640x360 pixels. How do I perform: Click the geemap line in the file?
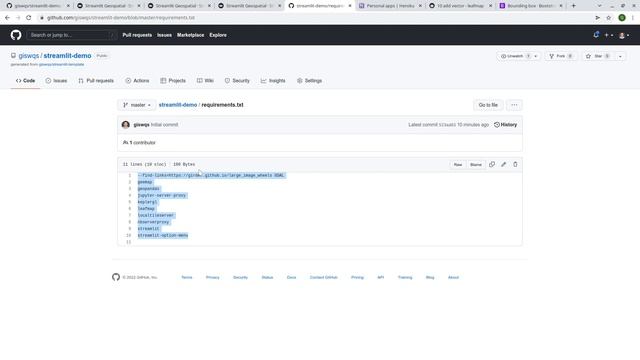coord(145,182)
